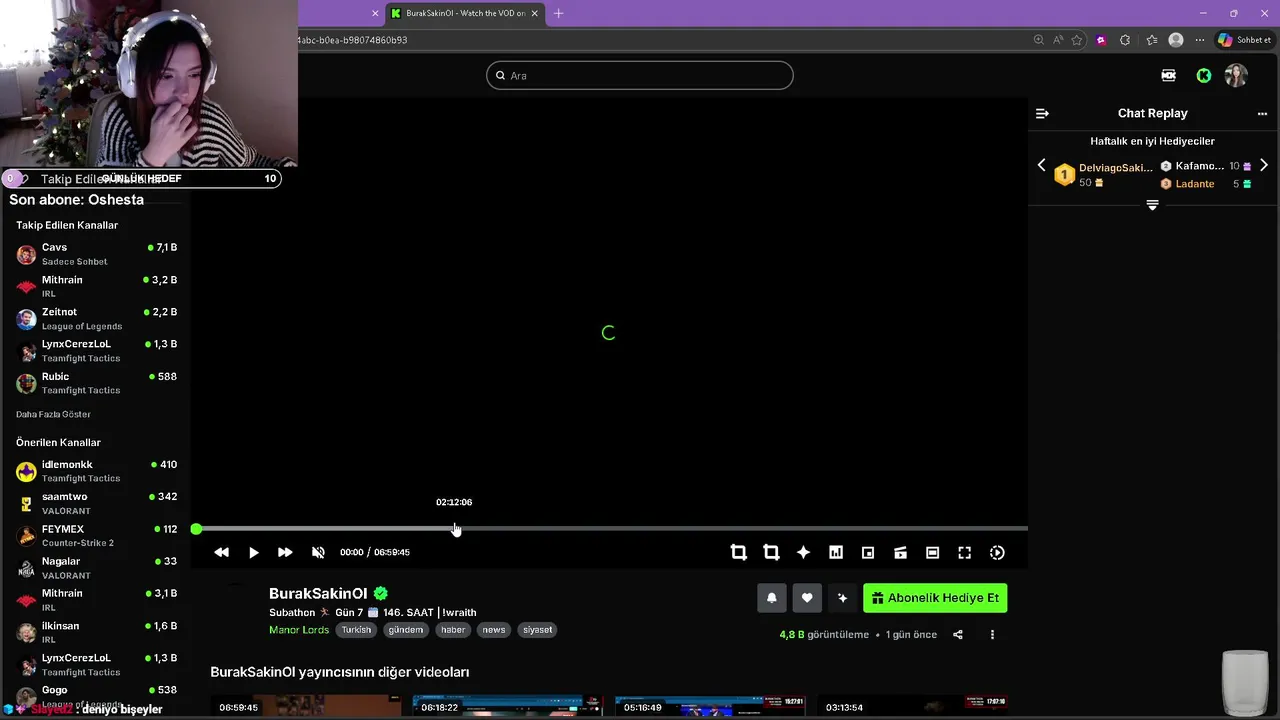
Task: Select the gündem tag
Action: click(x=406, y=630)
